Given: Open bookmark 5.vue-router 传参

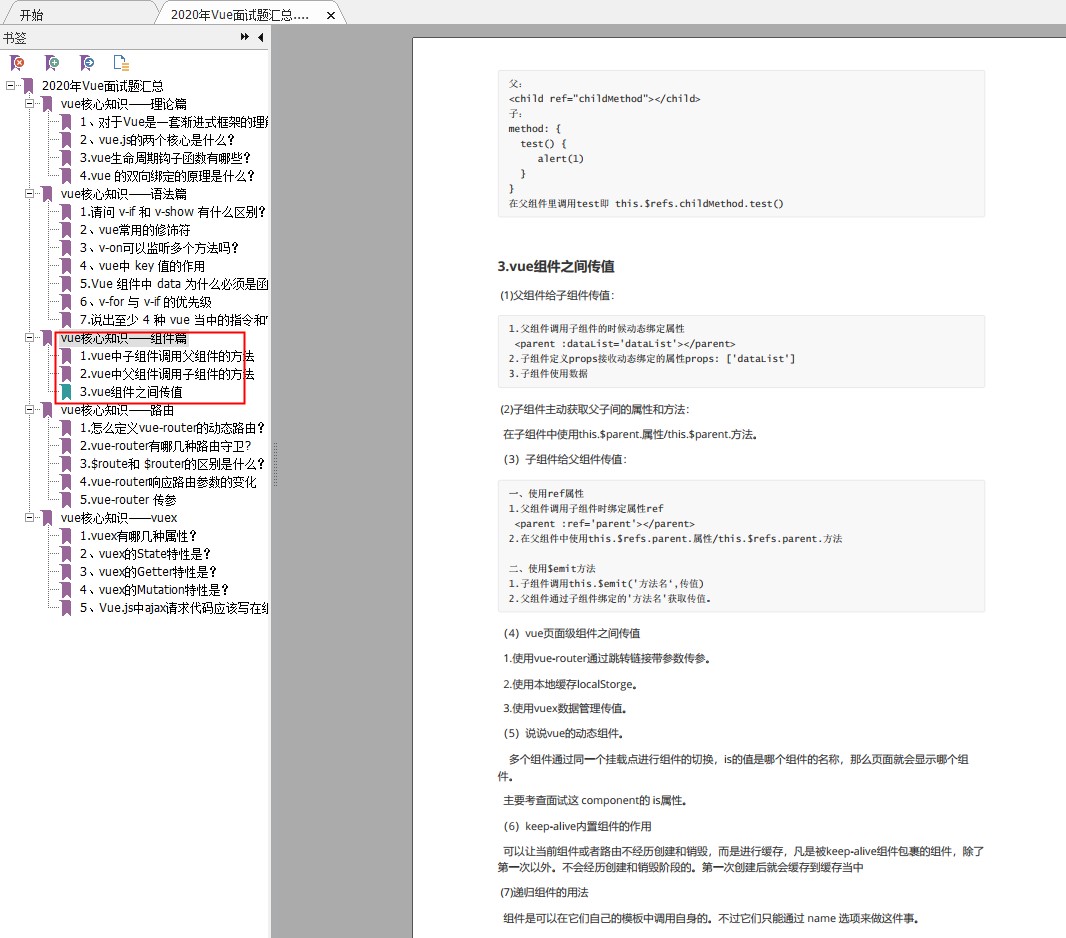Looking at the screenshot, I should pyautogui.click(x=128, y=500).
